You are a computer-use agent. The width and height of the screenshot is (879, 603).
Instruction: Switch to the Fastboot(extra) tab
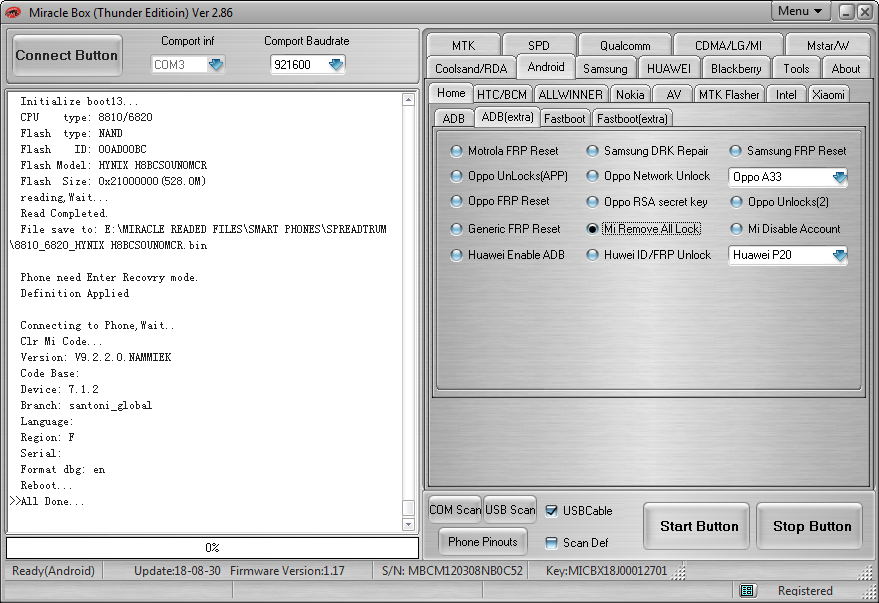(632, 118)
